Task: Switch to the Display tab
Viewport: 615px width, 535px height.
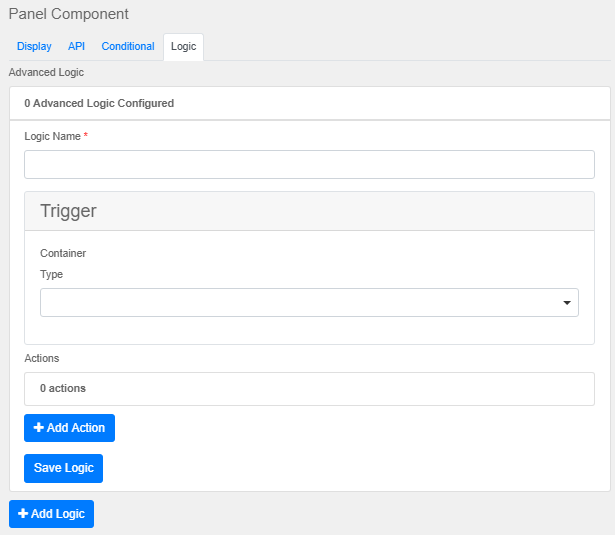Action: [x=34, y=47]
